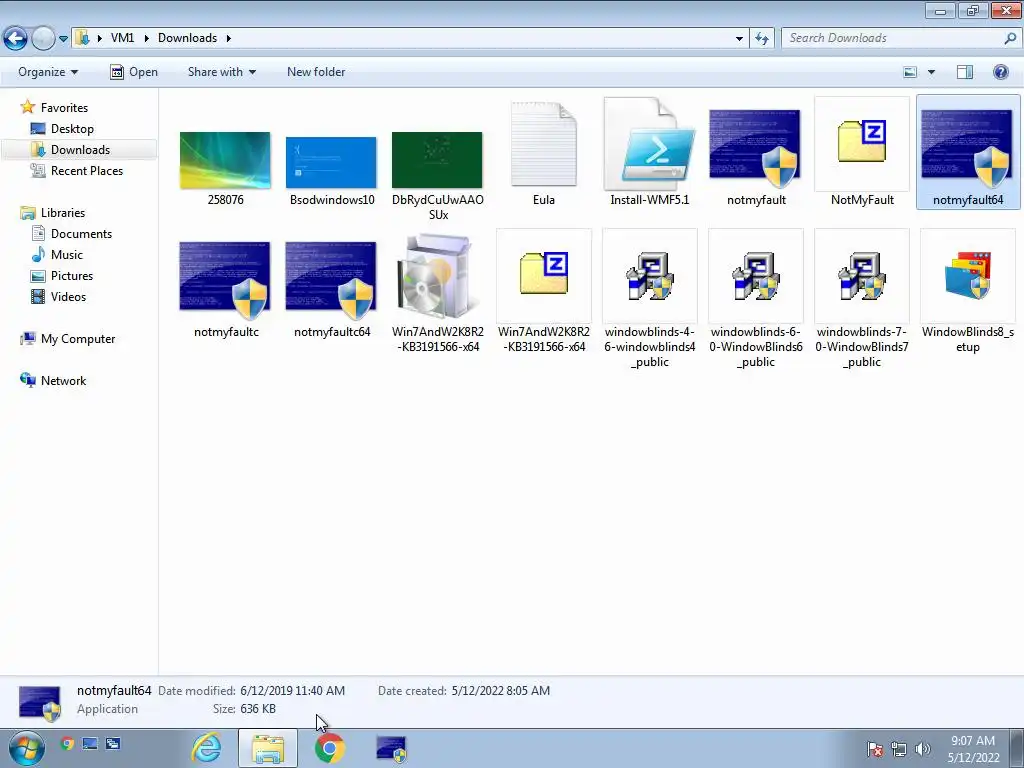The height and width of the screenshot is (768, 1024).
Task: Select the notmyfault application icon
Action: (756, 147)
